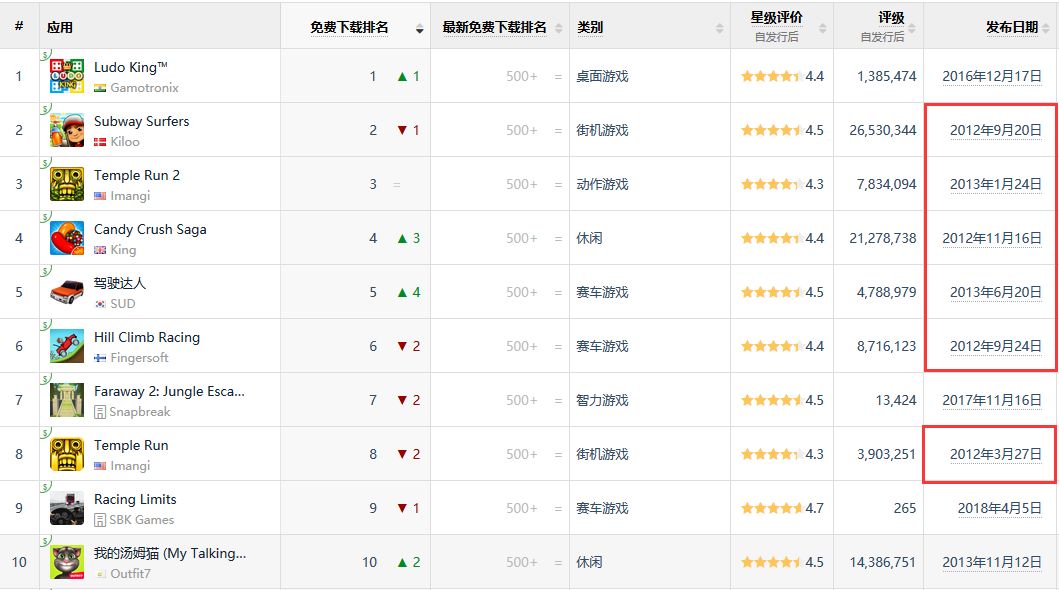
Task: Click publisher icon beside SBK Games
Action: click(x=100, y=520)
